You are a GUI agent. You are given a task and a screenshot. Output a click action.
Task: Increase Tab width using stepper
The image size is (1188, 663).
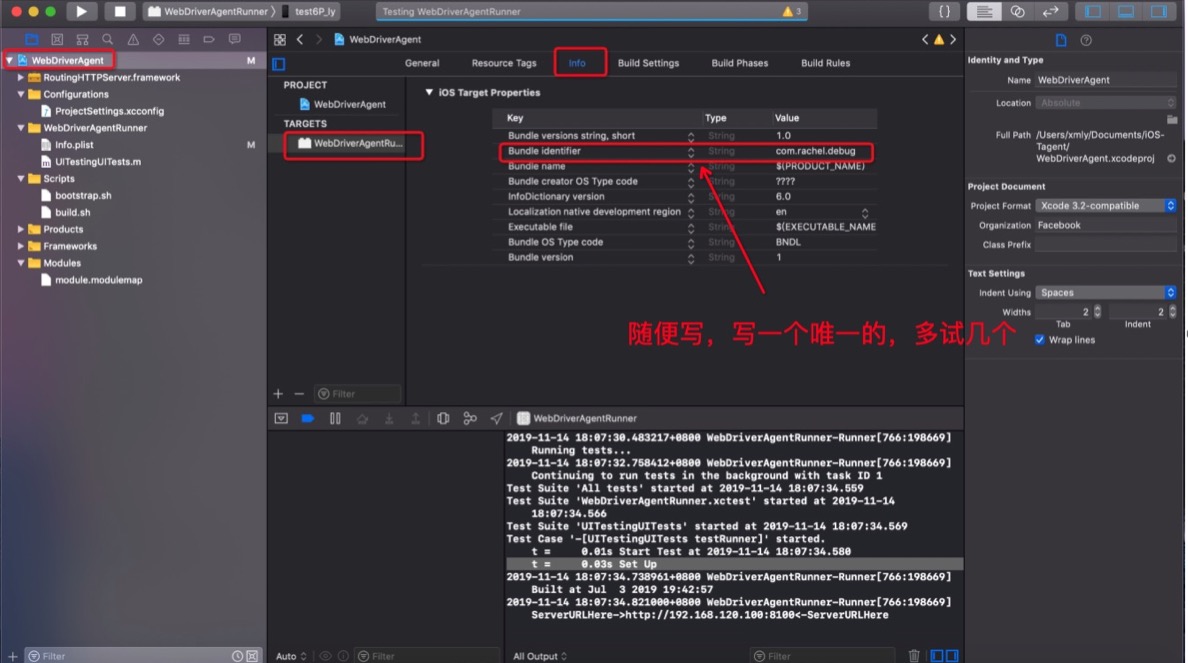pyautogui.click(x=1097, y=309)
